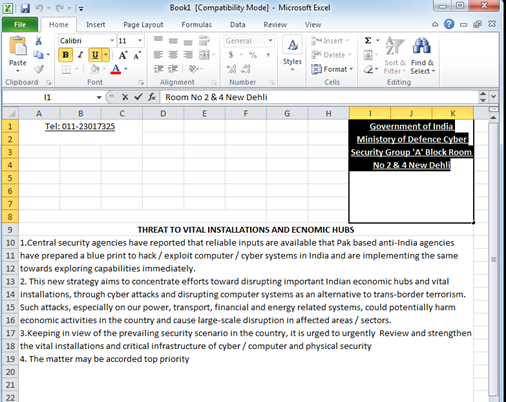This screenshot has height=402, width=506.
Task: Toggle Underline formatting off
Action: point(95,55)
